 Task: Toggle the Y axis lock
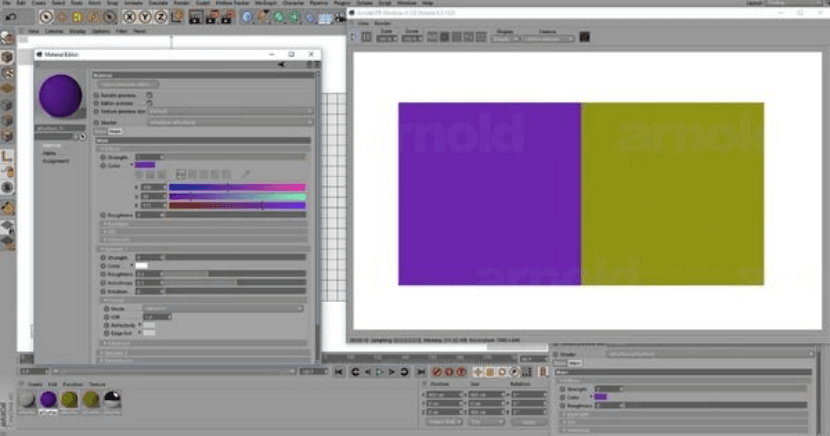pyautogui.click(x=145, y=17)
